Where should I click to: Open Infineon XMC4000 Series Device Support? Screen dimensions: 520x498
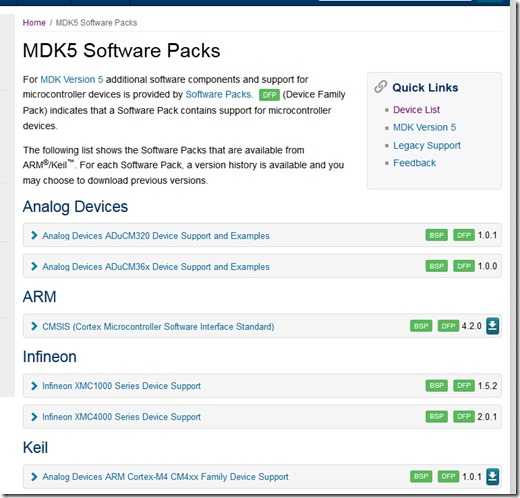click(x=121, y=417)
